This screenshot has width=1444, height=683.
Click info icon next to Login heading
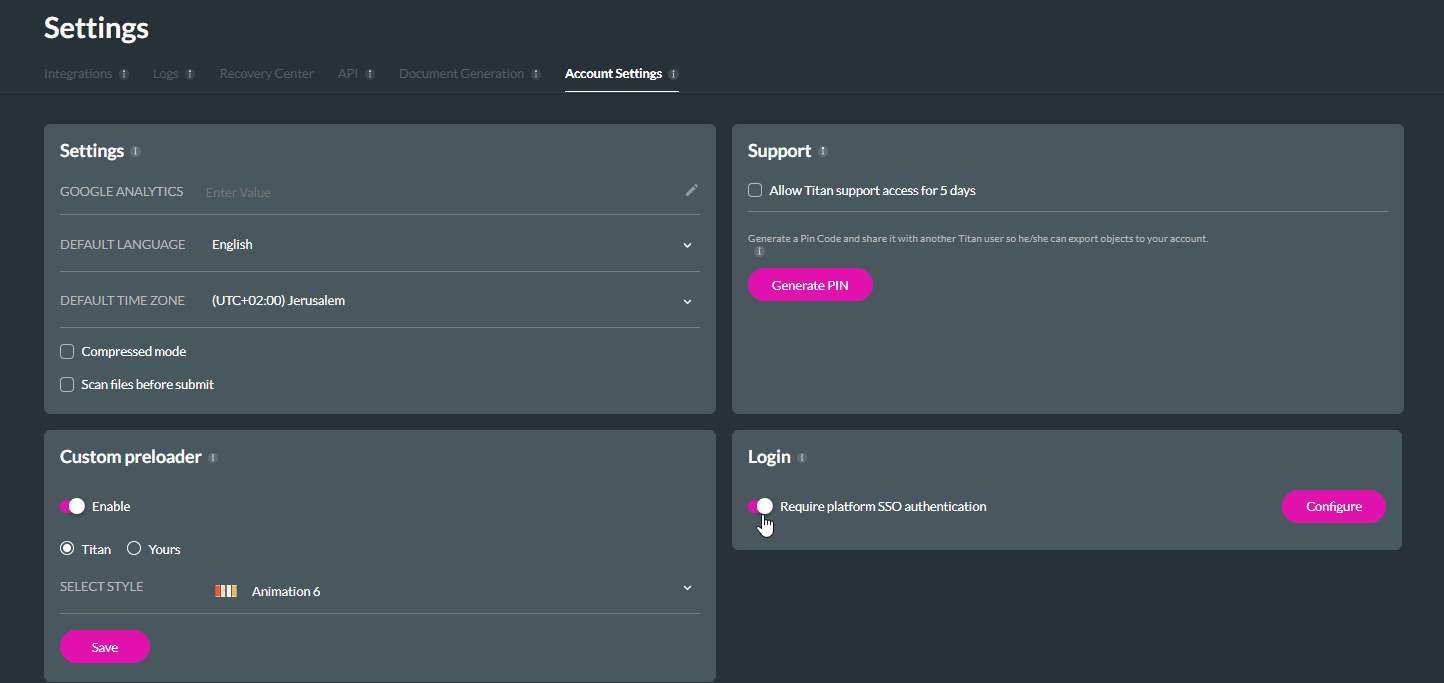tap(802, 458)
